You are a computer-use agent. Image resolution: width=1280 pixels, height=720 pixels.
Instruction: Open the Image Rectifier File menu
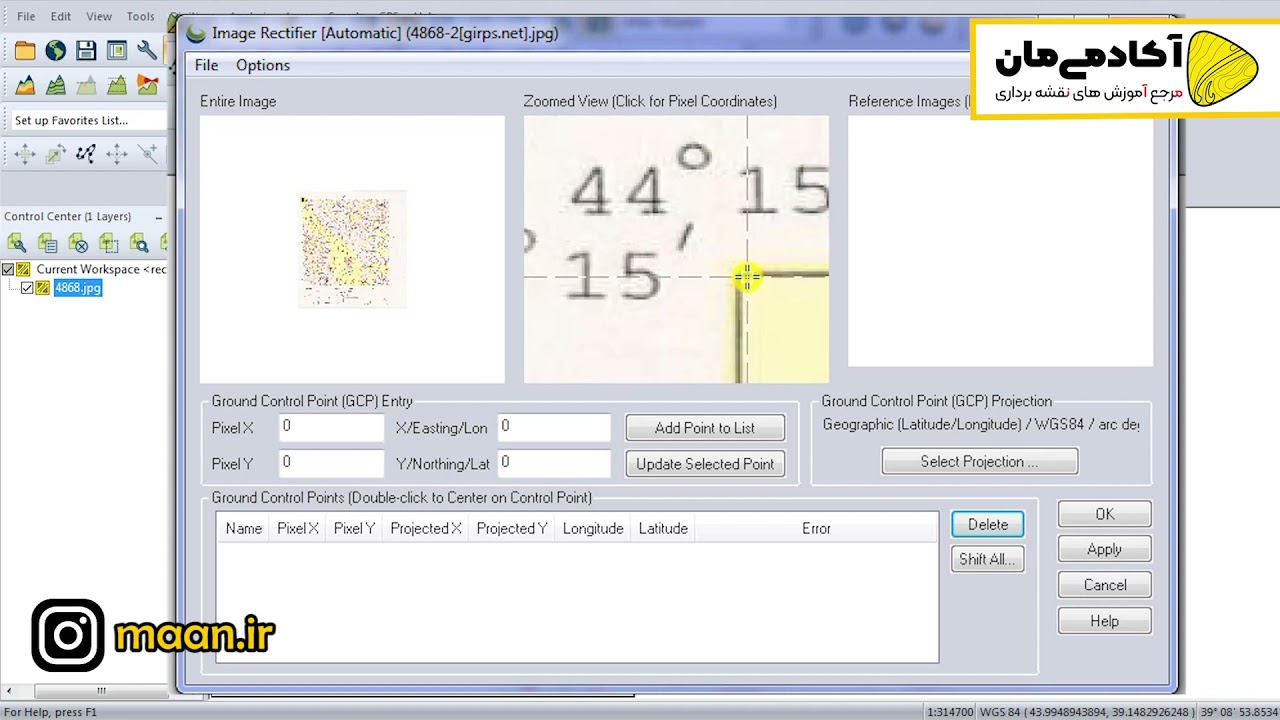click(206, 65)
